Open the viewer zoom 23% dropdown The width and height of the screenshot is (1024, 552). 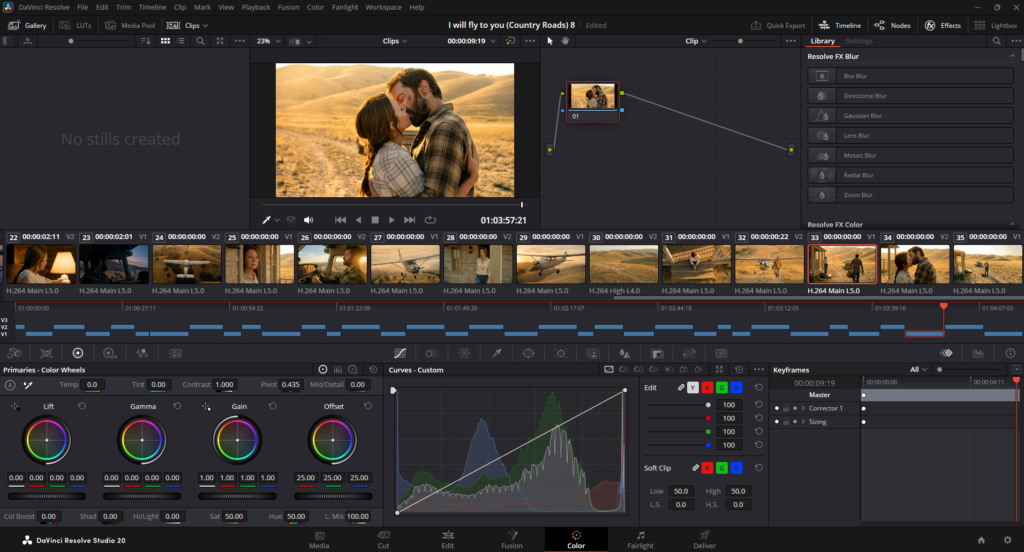(268, 41)
